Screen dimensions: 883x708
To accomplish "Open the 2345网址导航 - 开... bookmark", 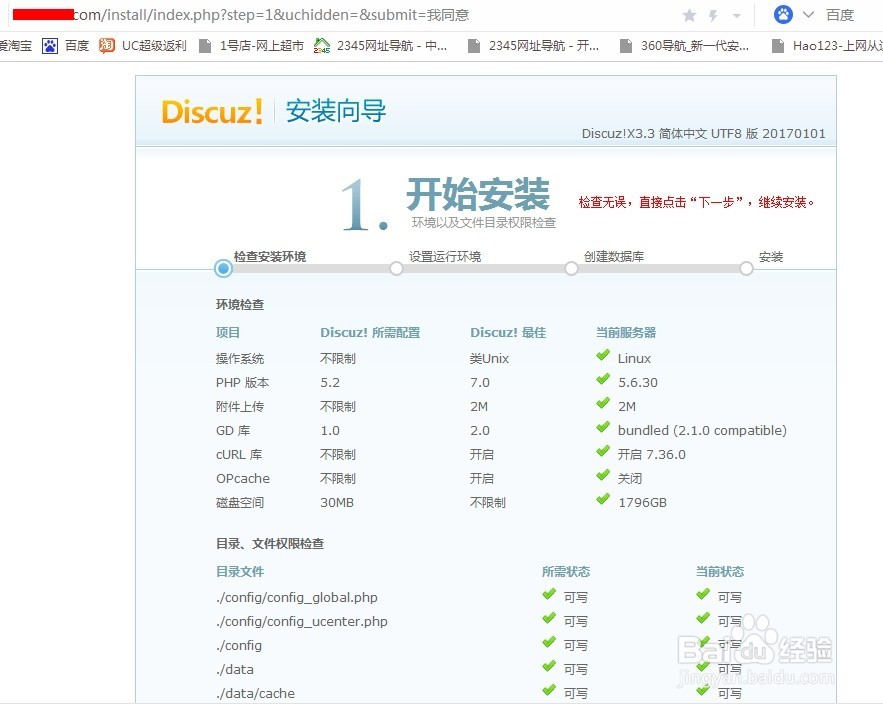I will [543, 46].
